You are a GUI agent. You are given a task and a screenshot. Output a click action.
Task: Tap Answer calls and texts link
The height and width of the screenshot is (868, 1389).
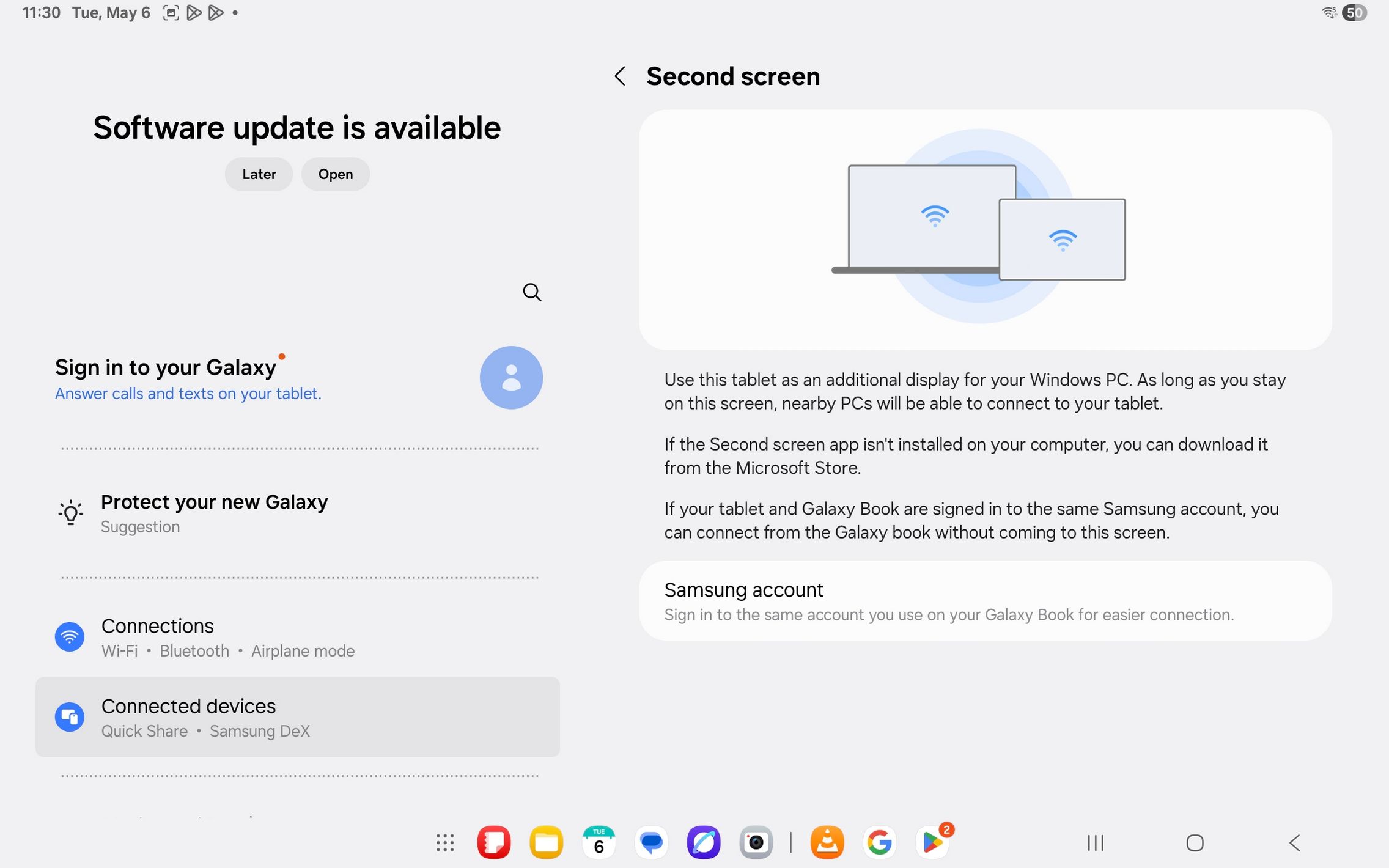click(x=188, y=394)
